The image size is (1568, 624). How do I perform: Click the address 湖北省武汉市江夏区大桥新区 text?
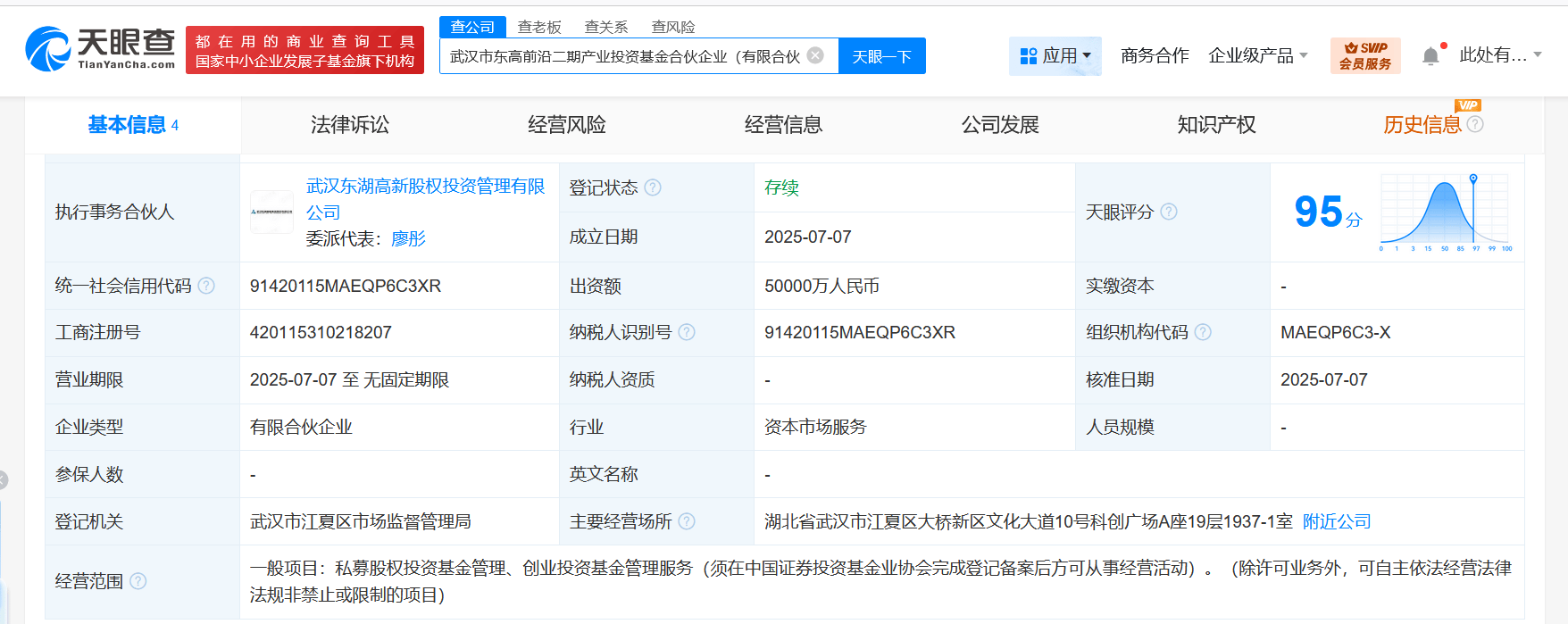[1029, 521]
